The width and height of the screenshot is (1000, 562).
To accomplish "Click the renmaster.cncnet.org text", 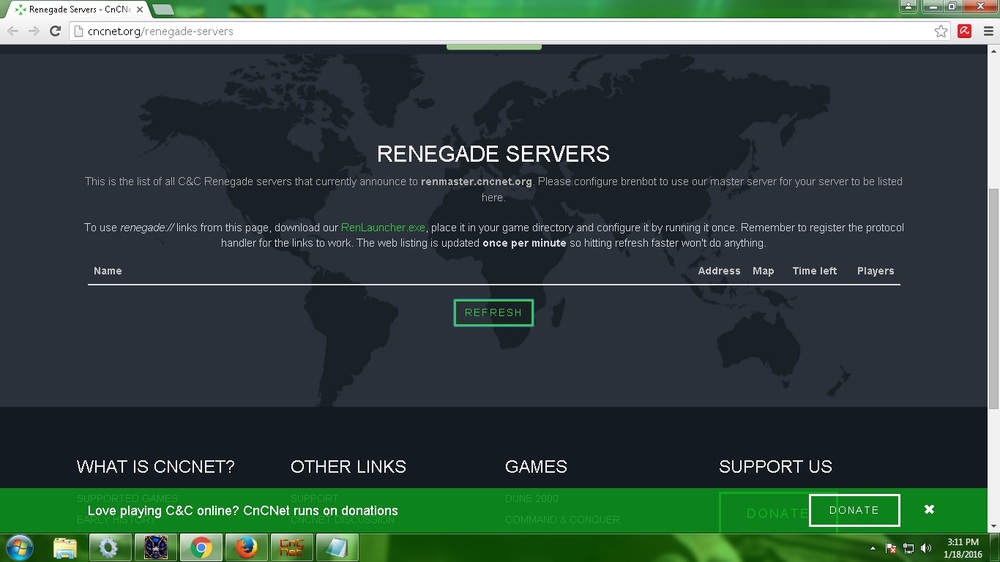I will [476, 182].
